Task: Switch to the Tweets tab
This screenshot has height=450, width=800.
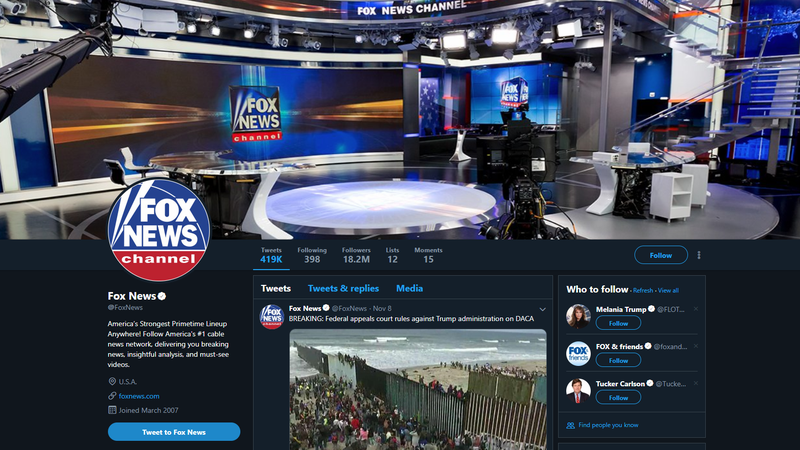Action: click(x=276, y=288)
